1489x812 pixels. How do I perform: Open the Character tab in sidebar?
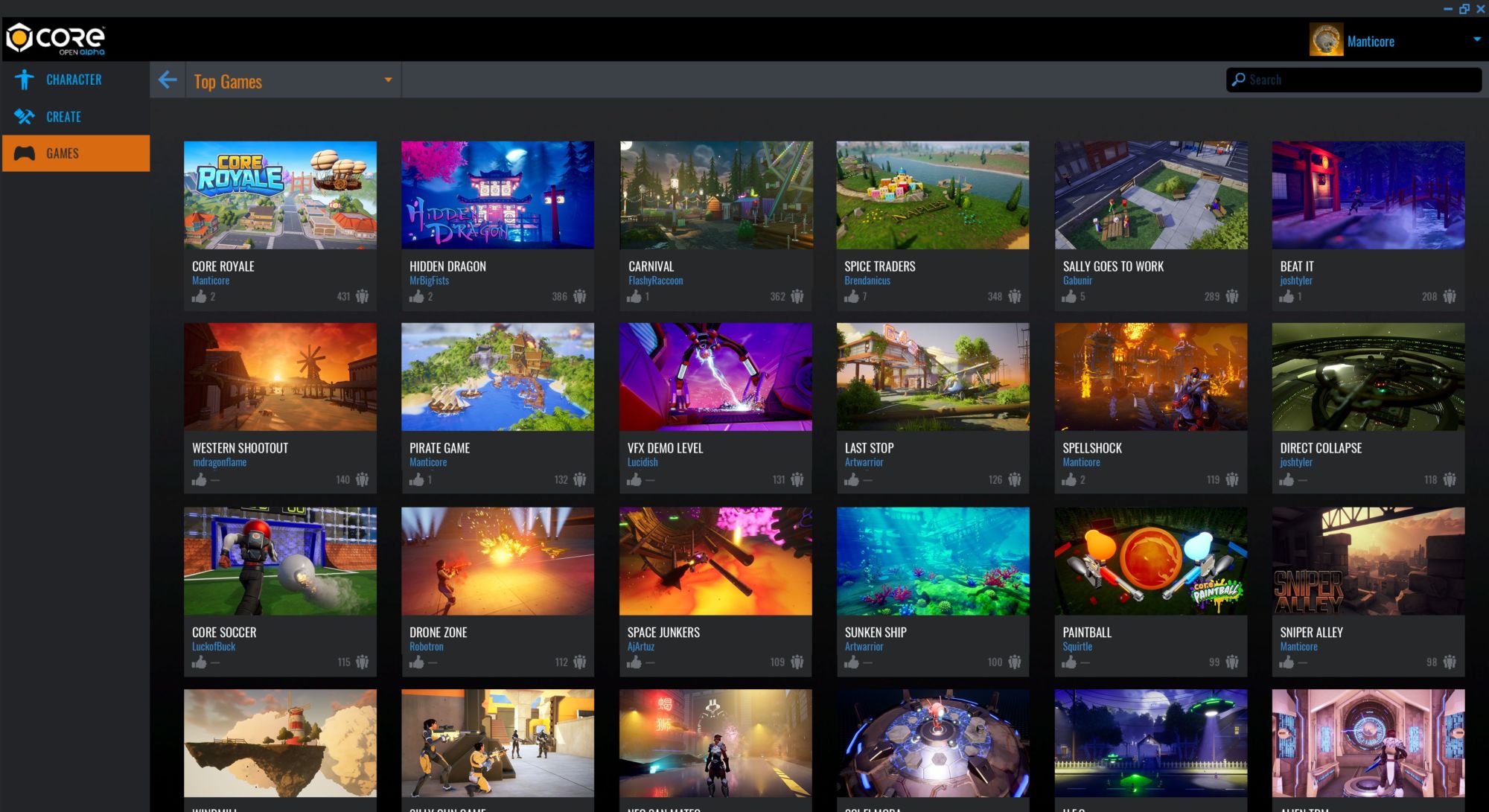(x=74, y=80)
